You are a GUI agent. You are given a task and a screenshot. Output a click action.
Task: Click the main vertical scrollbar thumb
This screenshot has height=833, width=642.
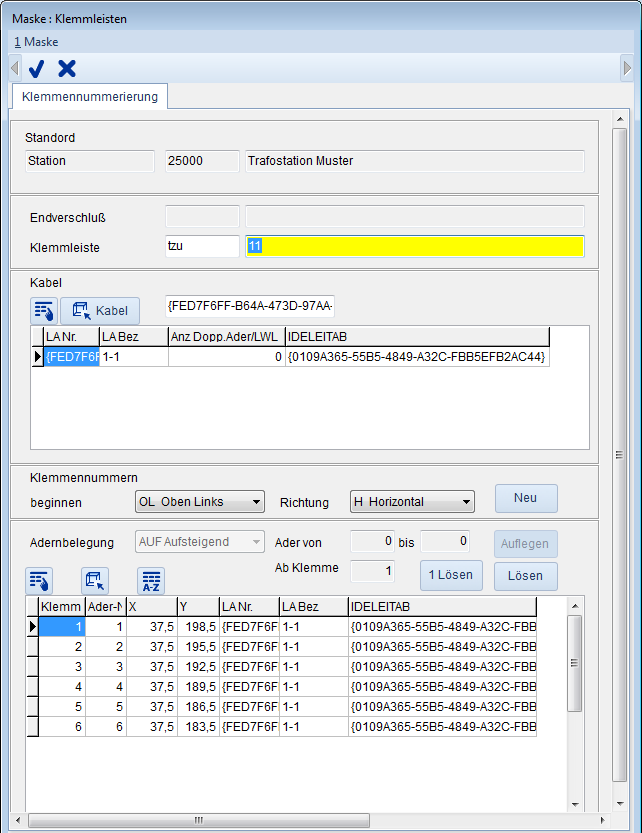(x=620, y=455)
